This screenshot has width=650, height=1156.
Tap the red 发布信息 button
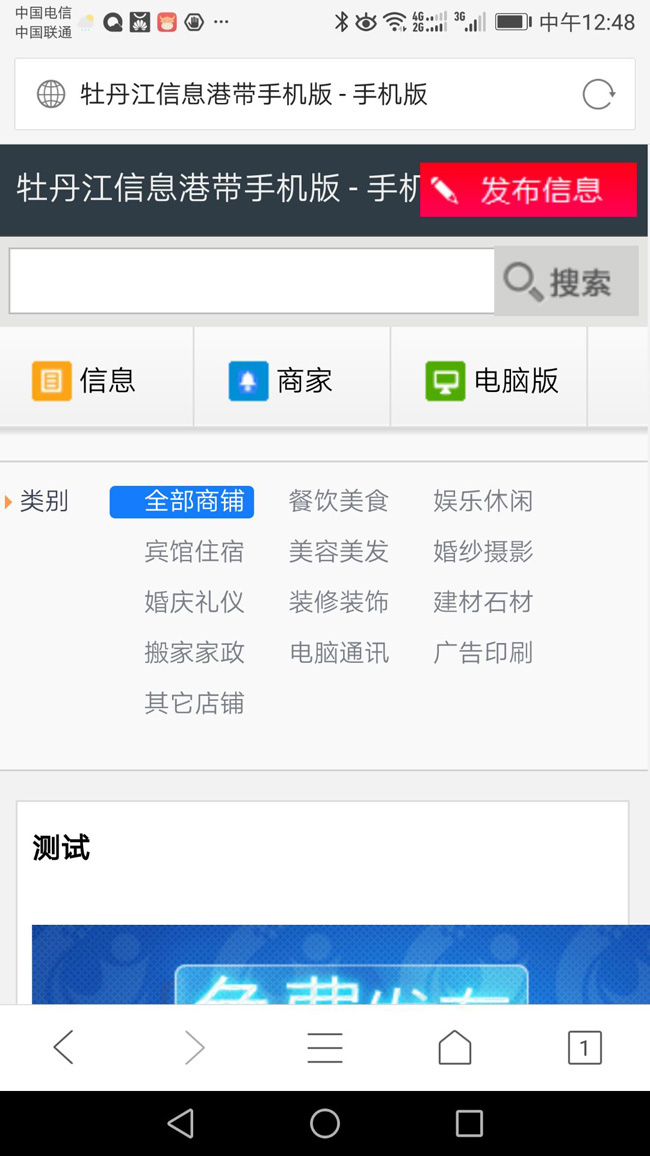click(x=528, y=190)
